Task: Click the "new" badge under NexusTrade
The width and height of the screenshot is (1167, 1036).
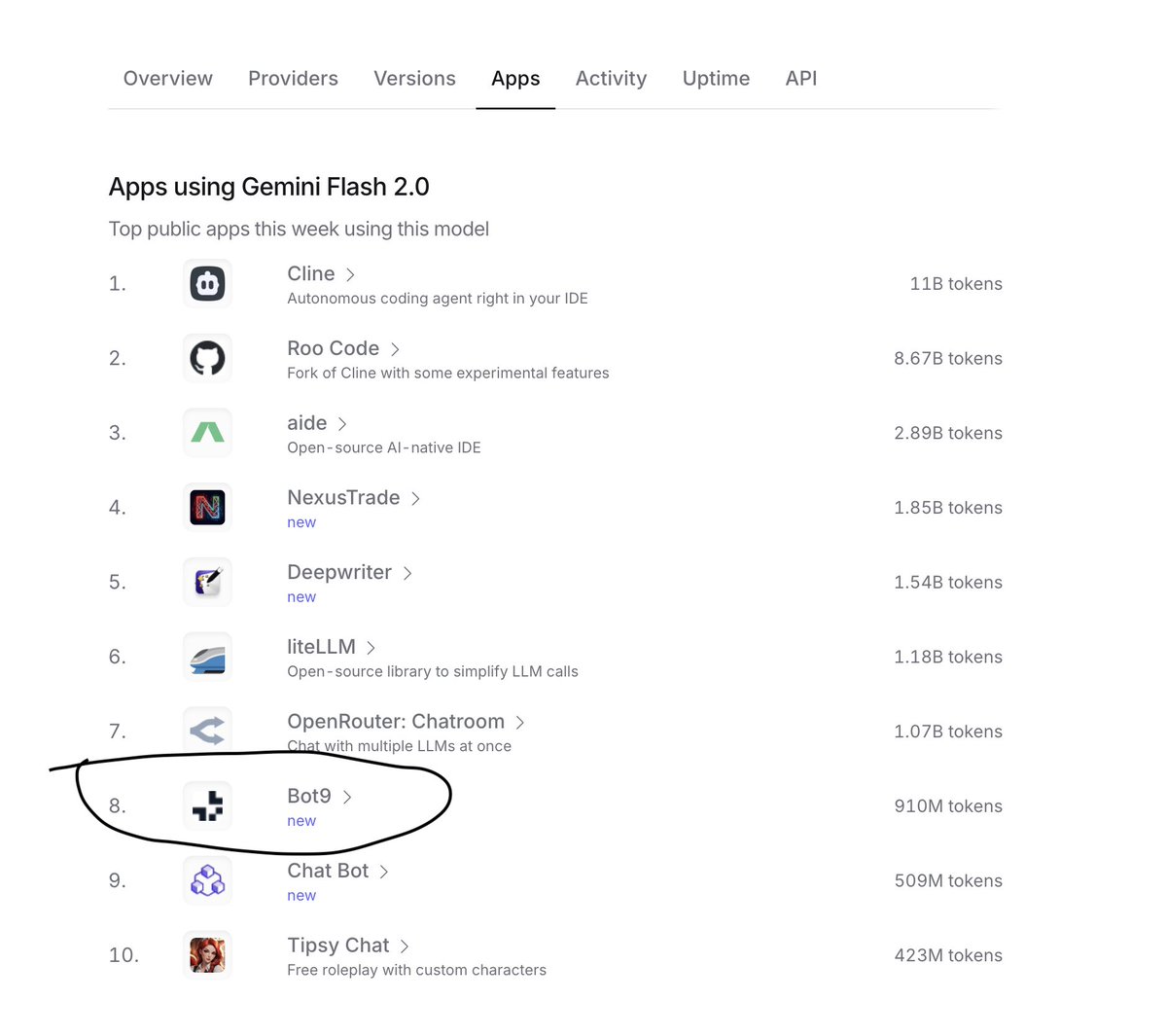Action: pyautogui.click(x=301, y=522)
